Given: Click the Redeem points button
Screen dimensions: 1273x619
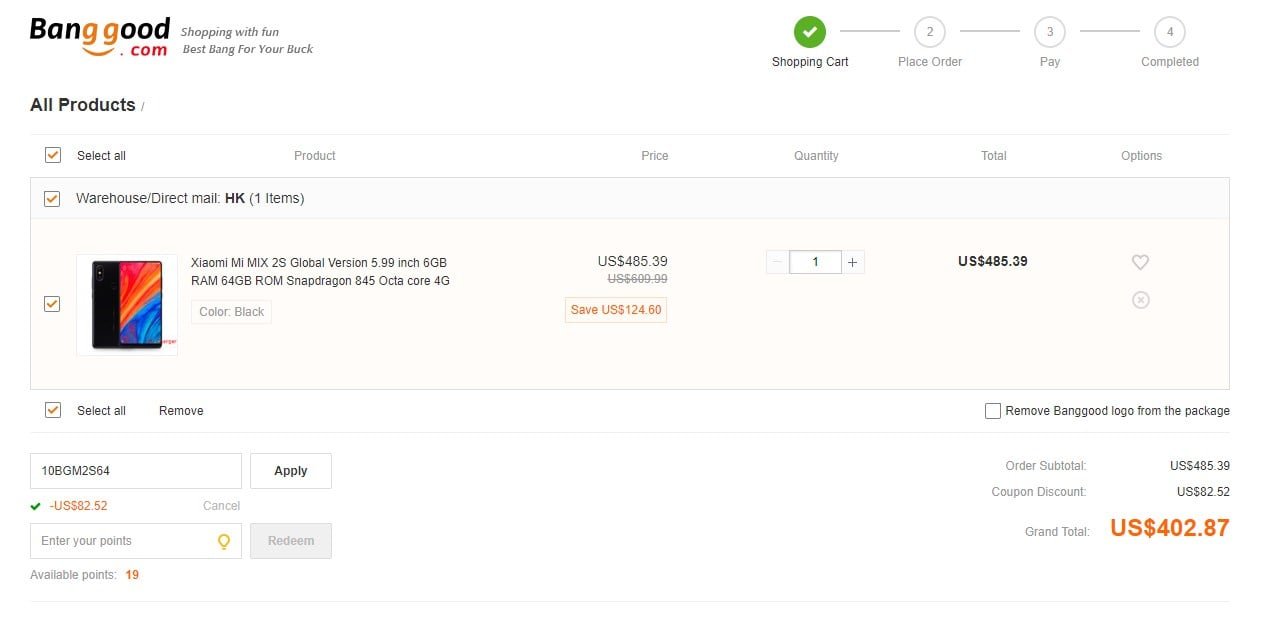Looking at the screenshot, I should pyautogui.click(x=291, y=541).
